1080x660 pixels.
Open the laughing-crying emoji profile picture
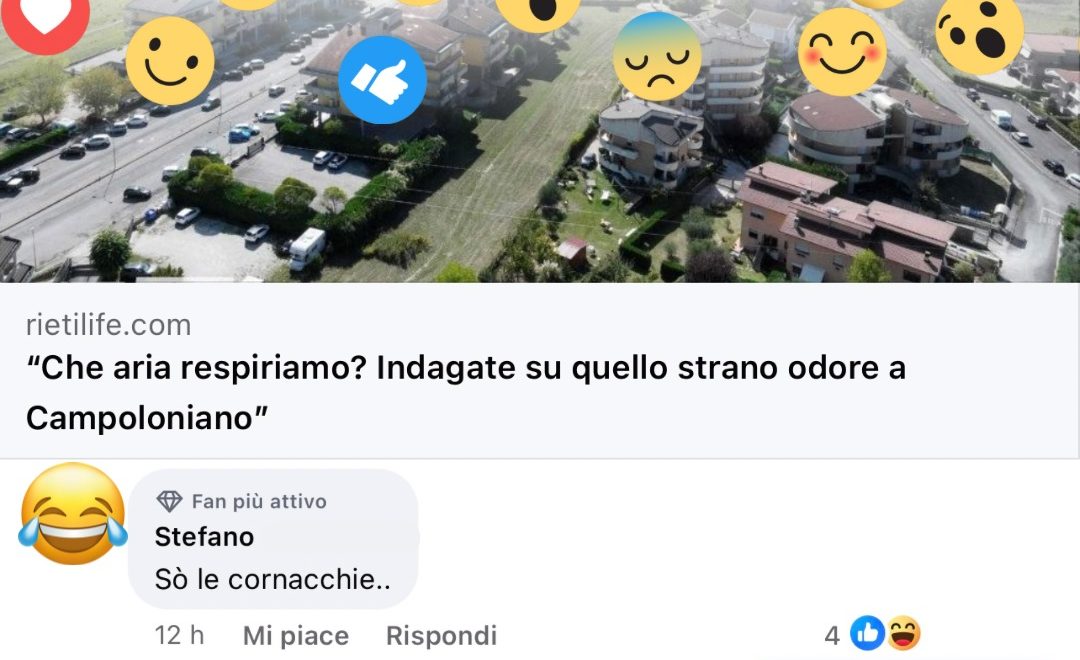coord(73,514)
